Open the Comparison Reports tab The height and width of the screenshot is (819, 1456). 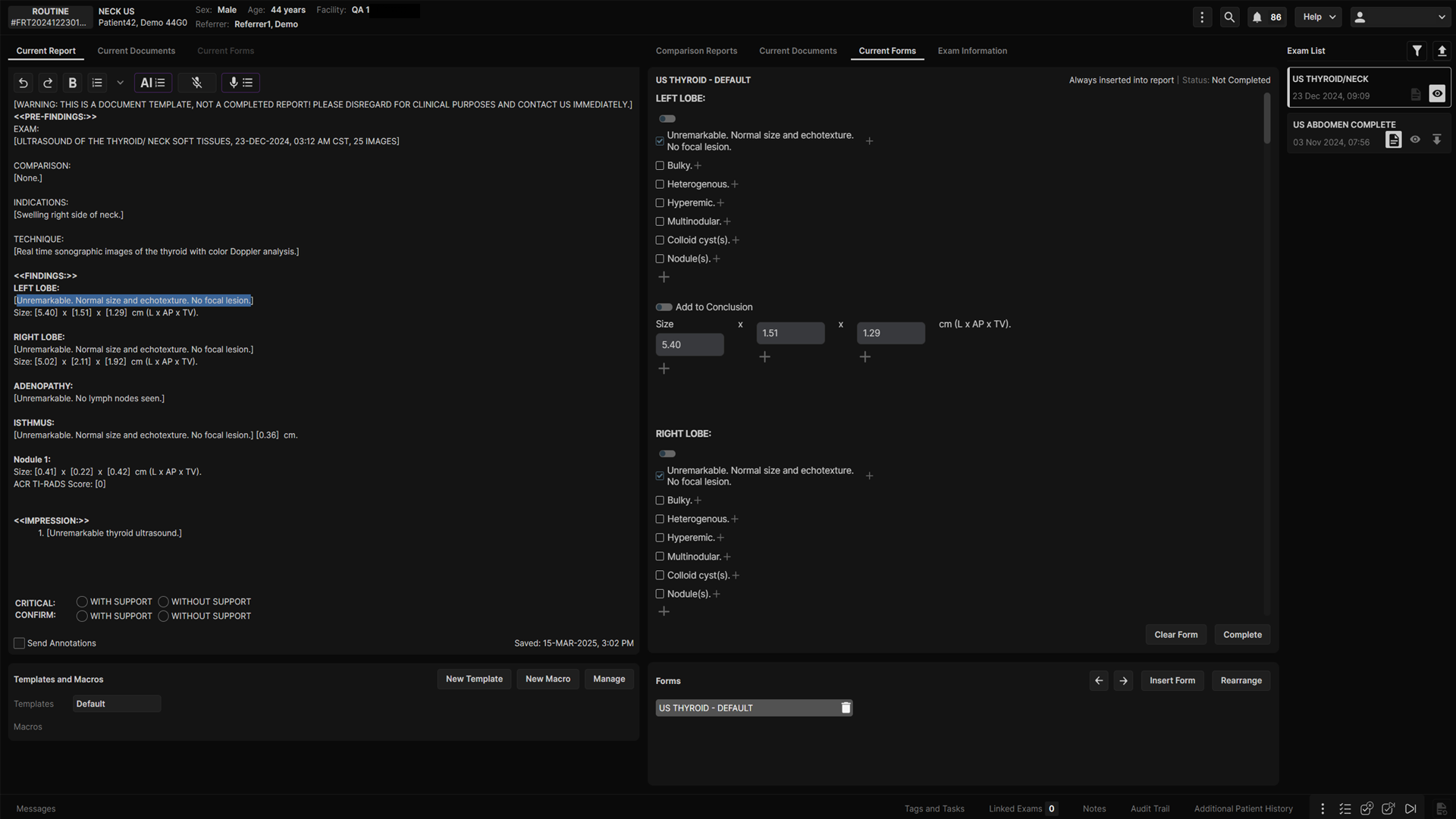(x=696, y=51)
